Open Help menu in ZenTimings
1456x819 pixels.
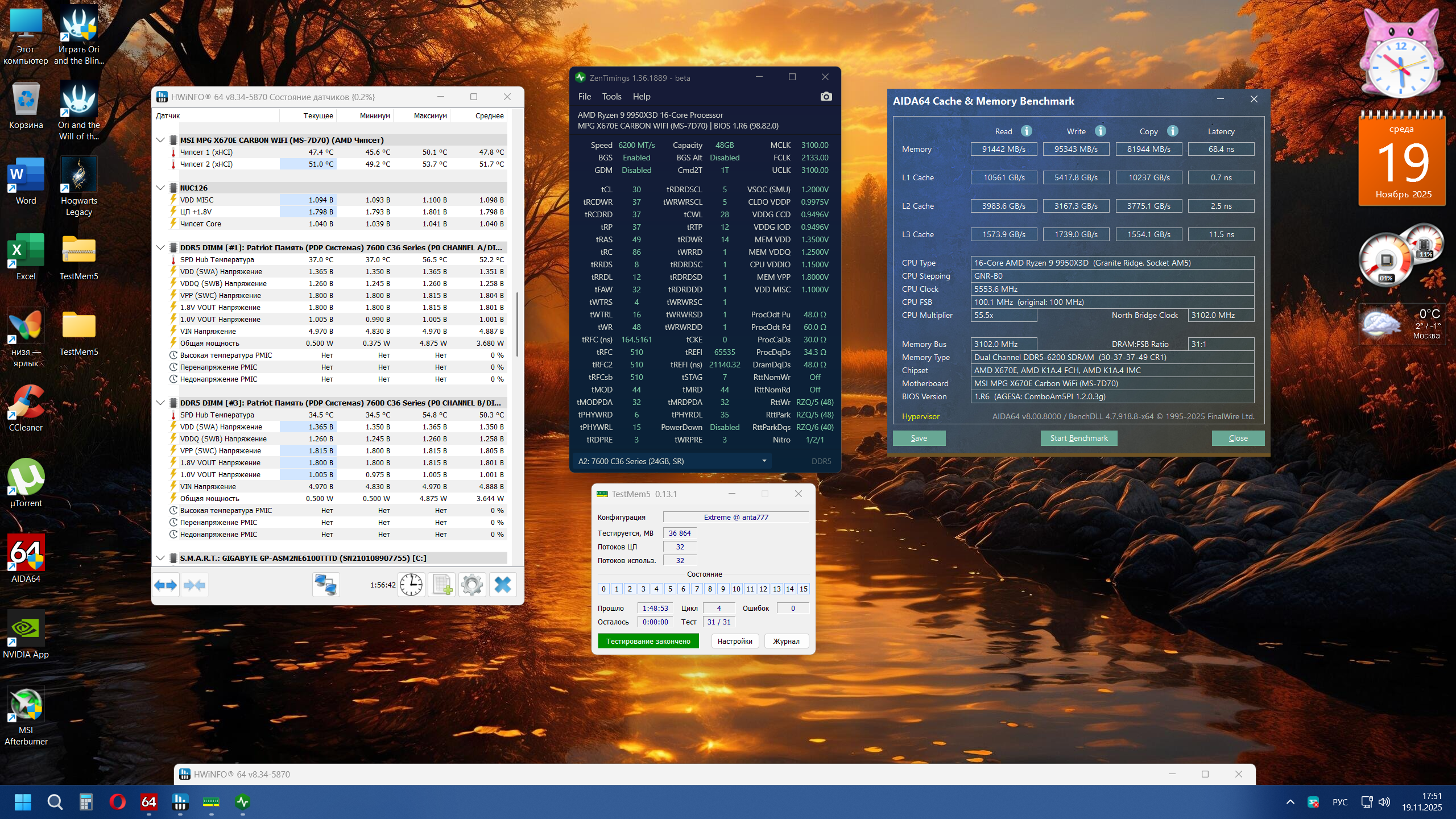click(x=641, y=97)
